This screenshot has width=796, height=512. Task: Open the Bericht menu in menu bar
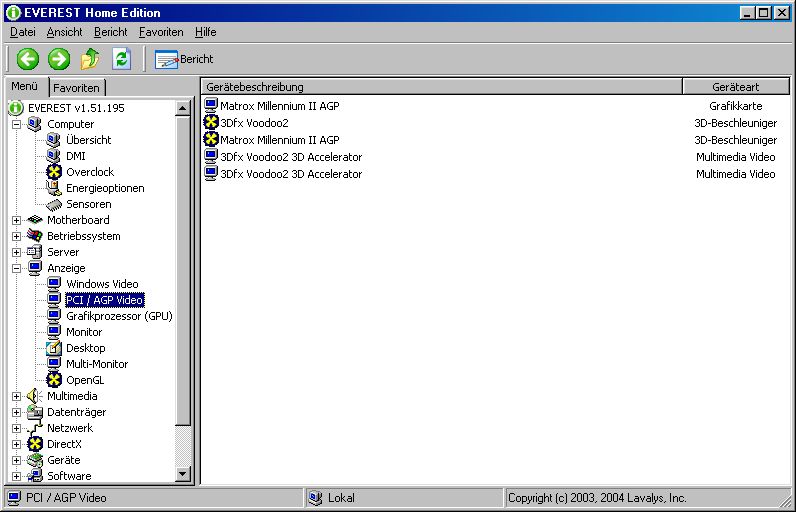click(111, 32)
